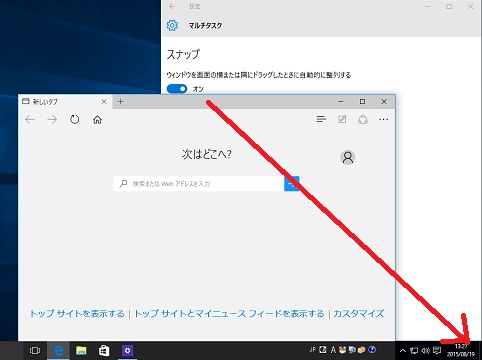
Task: Open the Edge More actions menu
Action: pyautogui.click(x=384, y=119)
